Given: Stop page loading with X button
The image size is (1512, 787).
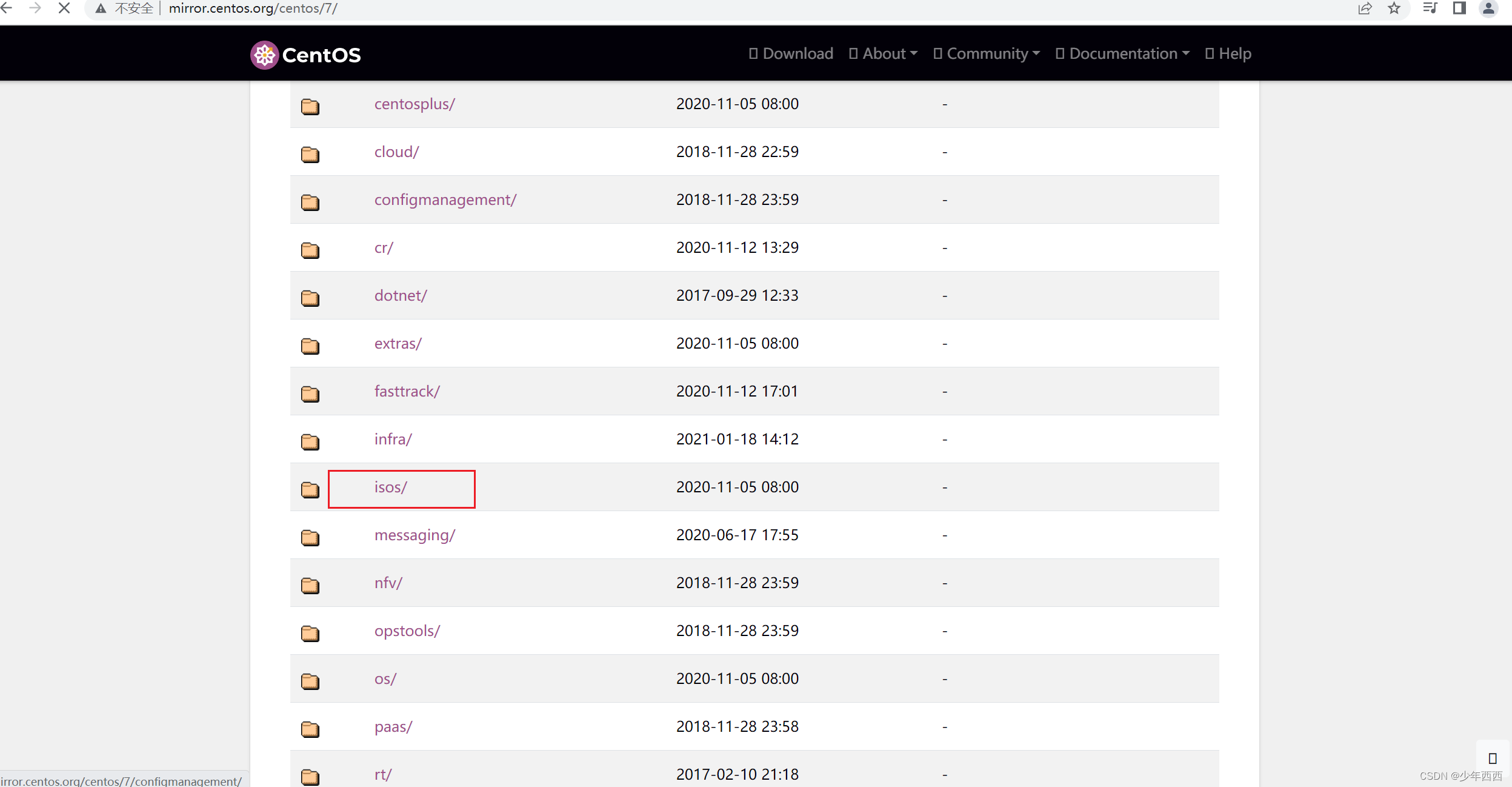Looking at the screenshot, I should [64, 8].
